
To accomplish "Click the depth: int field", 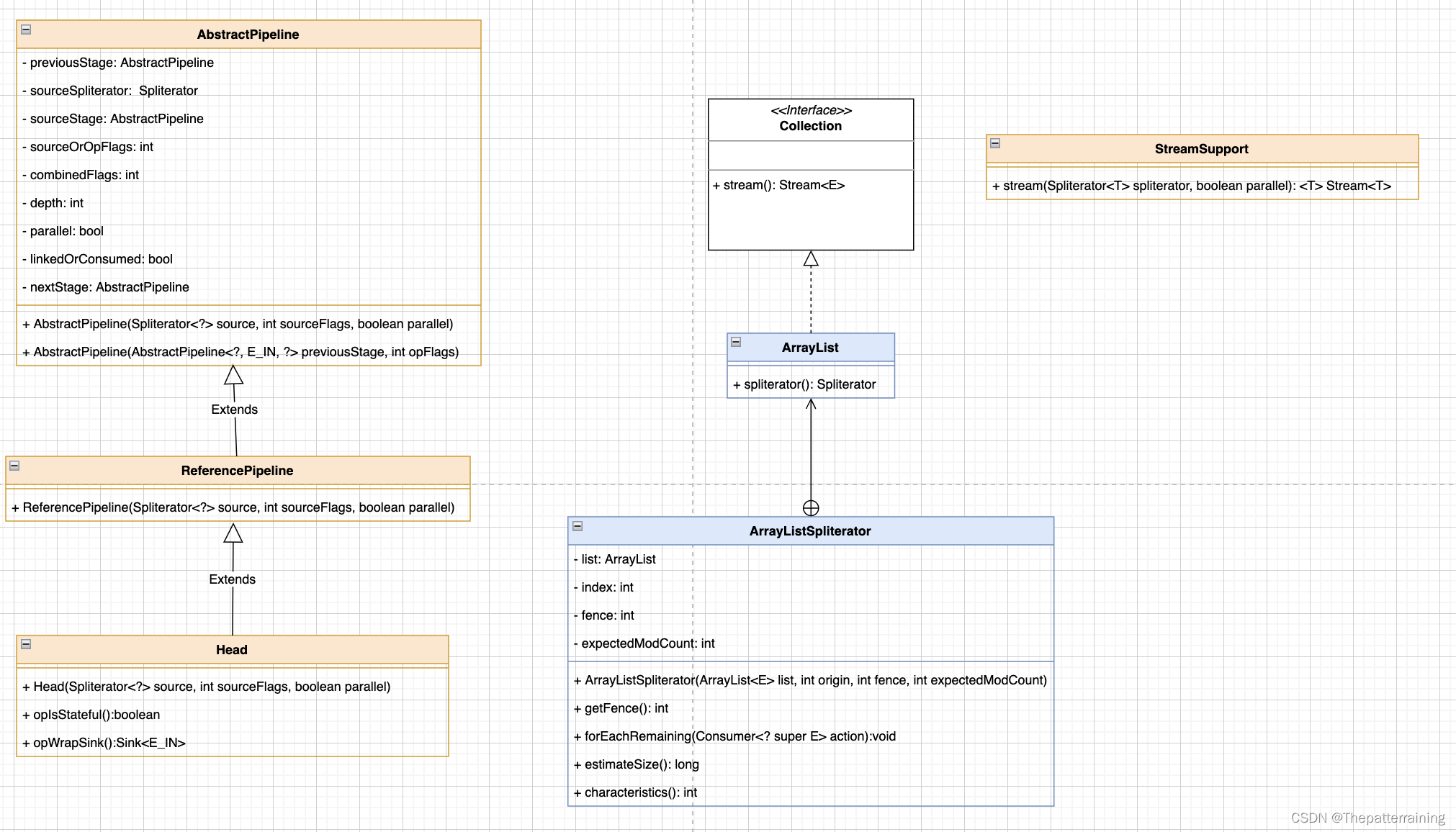I will point(248,203).
